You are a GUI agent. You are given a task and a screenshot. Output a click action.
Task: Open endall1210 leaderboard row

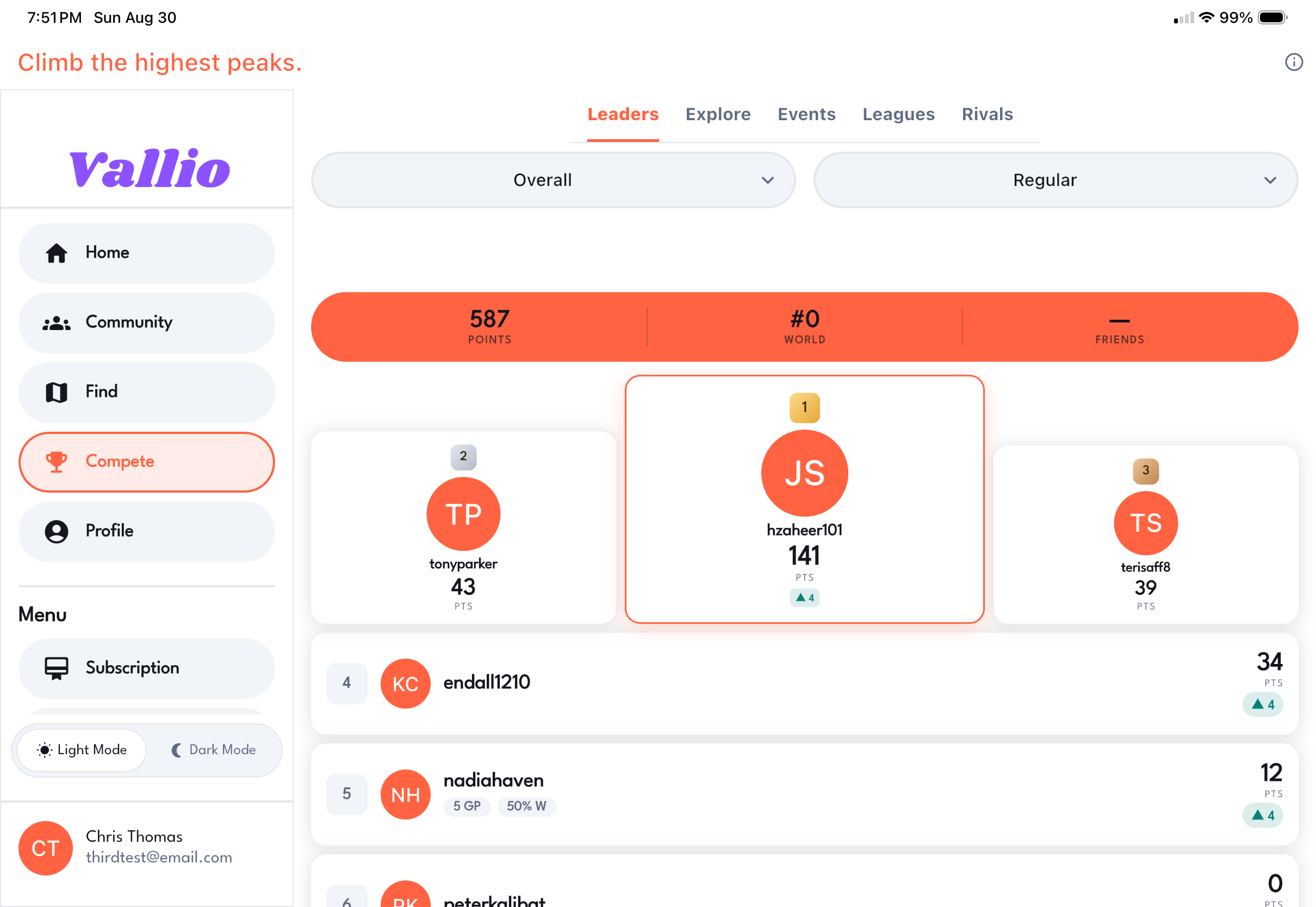coord(804,683)
